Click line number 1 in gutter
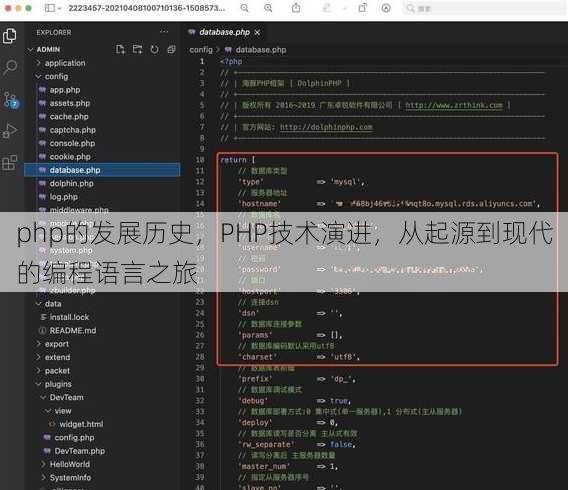The image size is (568, 490). 202,62
